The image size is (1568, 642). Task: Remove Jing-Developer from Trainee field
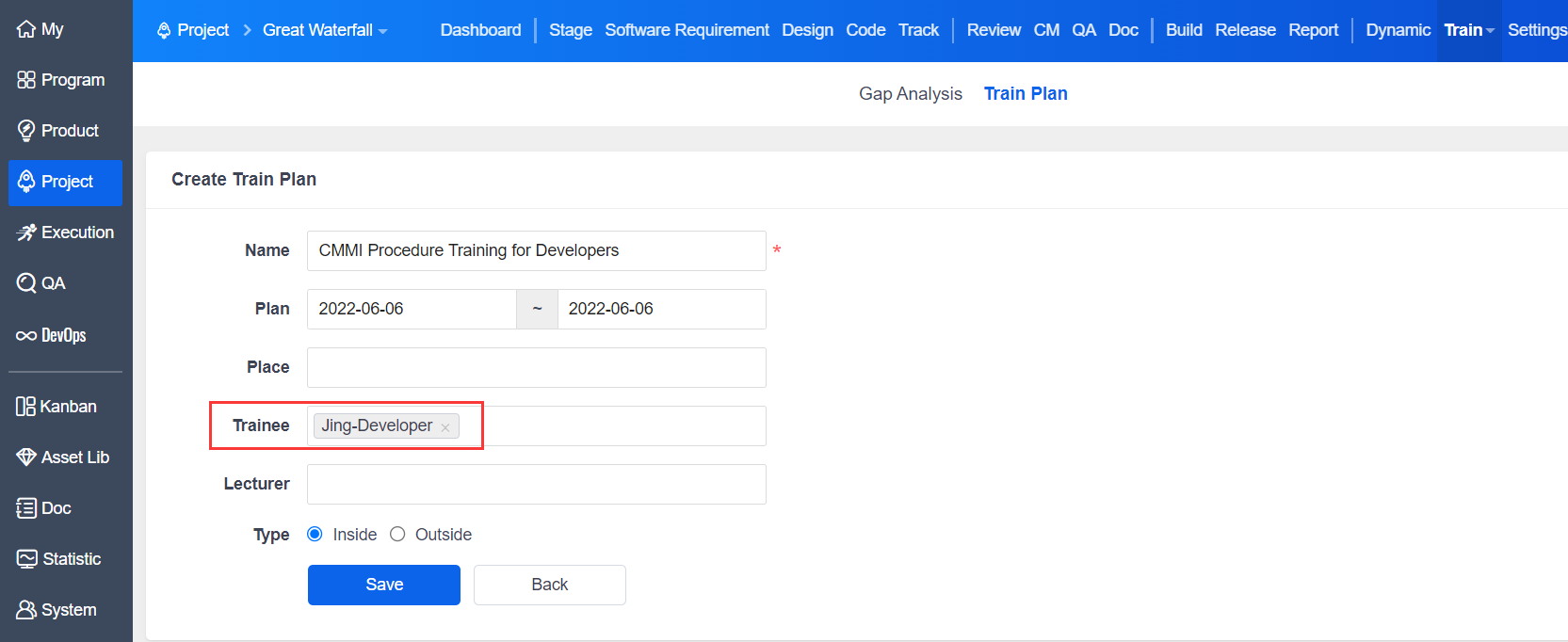point(445,427)
